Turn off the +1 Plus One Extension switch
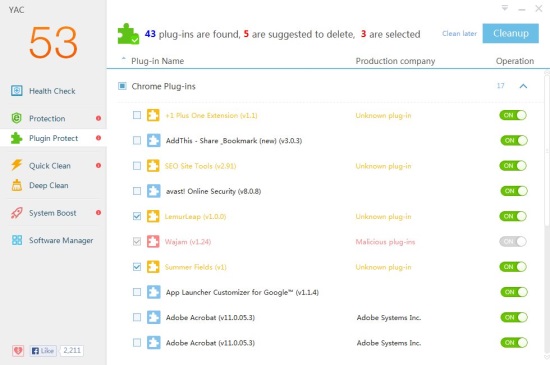 pos(513,115)
